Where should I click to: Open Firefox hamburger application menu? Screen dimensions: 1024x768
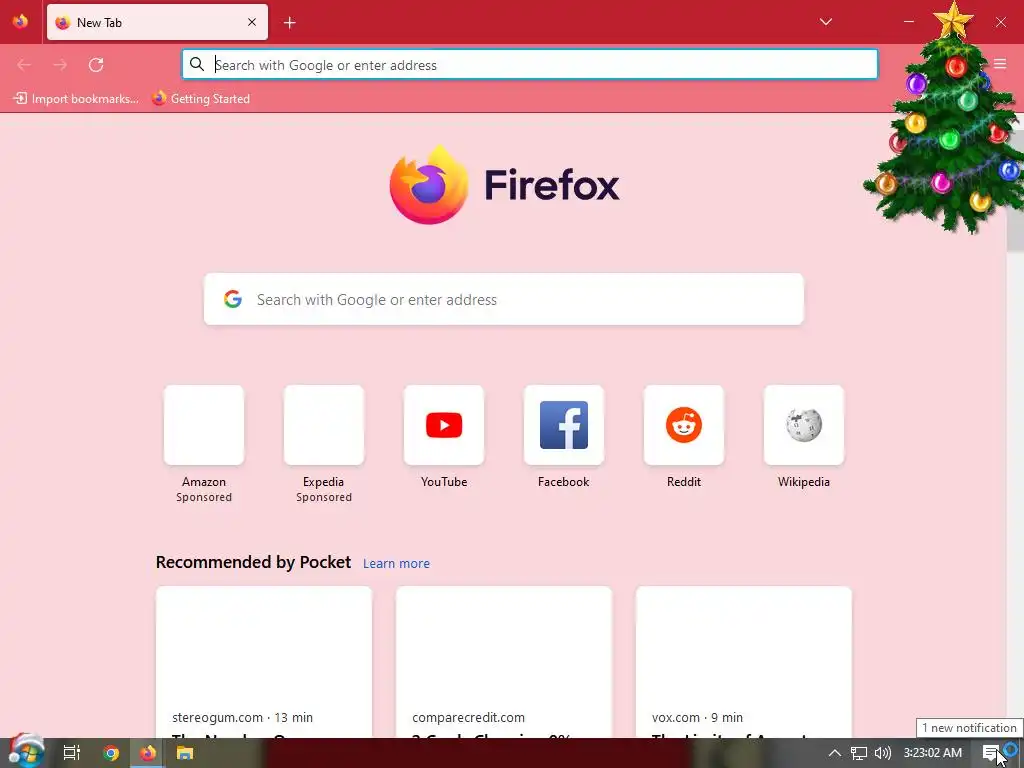pyautogui.click(x=1000, y=64)
